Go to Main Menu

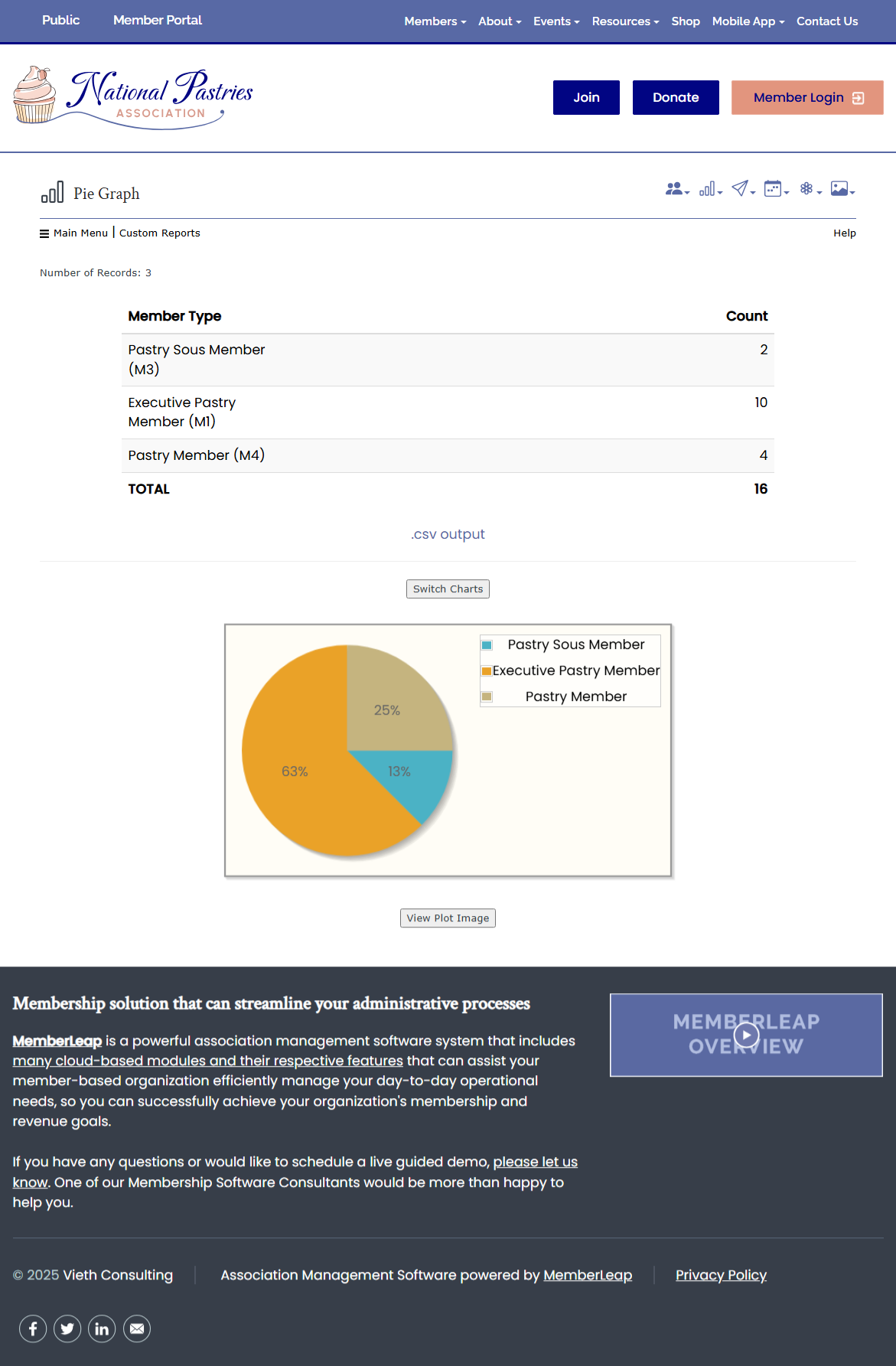tap(80, 233)
